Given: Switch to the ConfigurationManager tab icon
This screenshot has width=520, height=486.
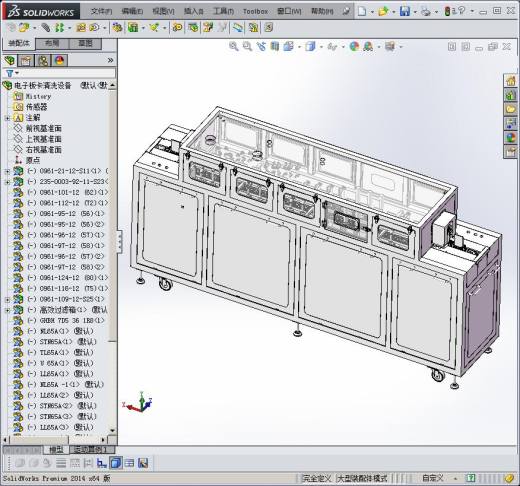Looking at the screenshot, I should (x=43, y=60).
